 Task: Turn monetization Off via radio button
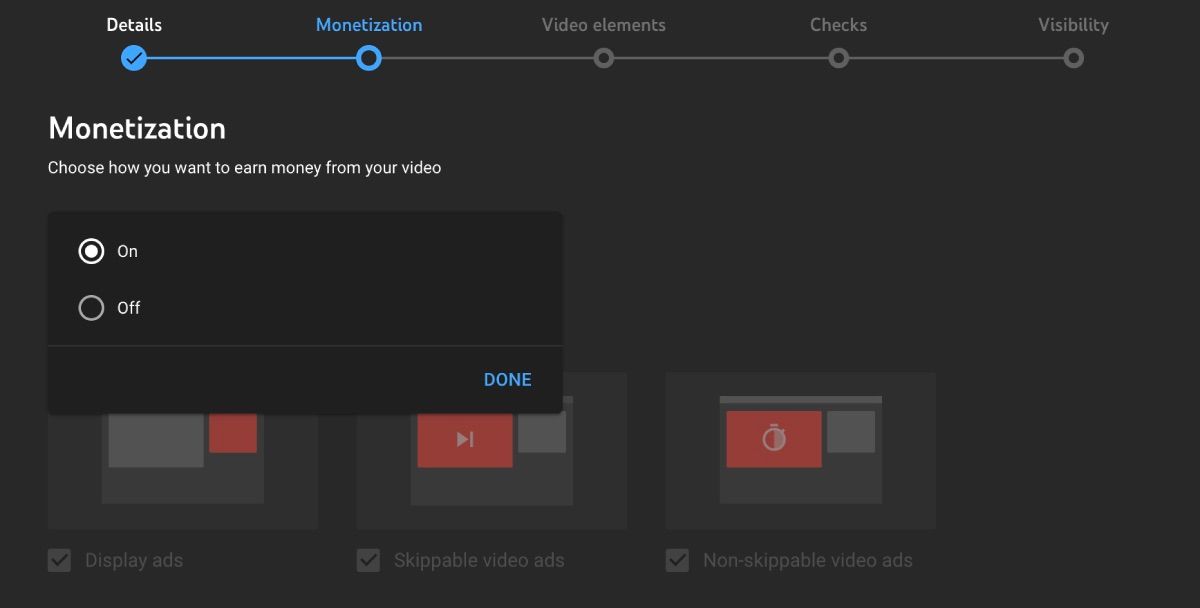[x=92, y=307]
